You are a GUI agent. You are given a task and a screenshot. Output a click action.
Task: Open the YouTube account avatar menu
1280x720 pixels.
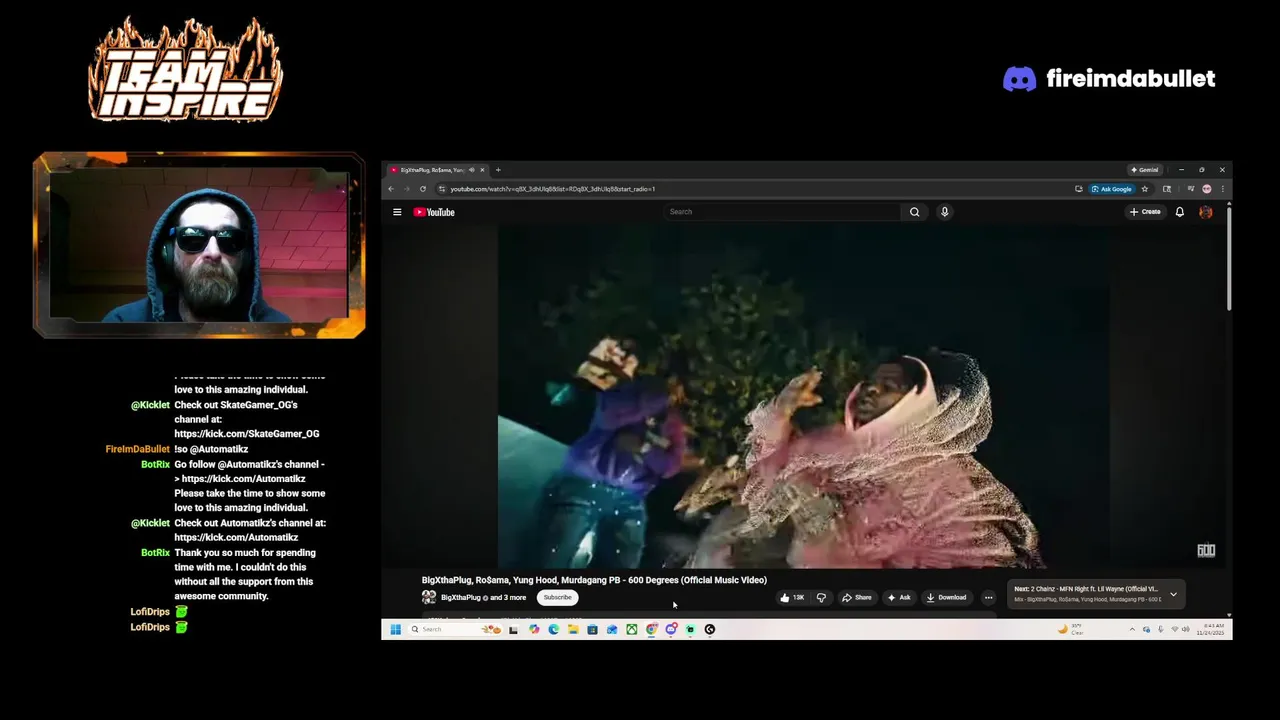point(1206,212)
